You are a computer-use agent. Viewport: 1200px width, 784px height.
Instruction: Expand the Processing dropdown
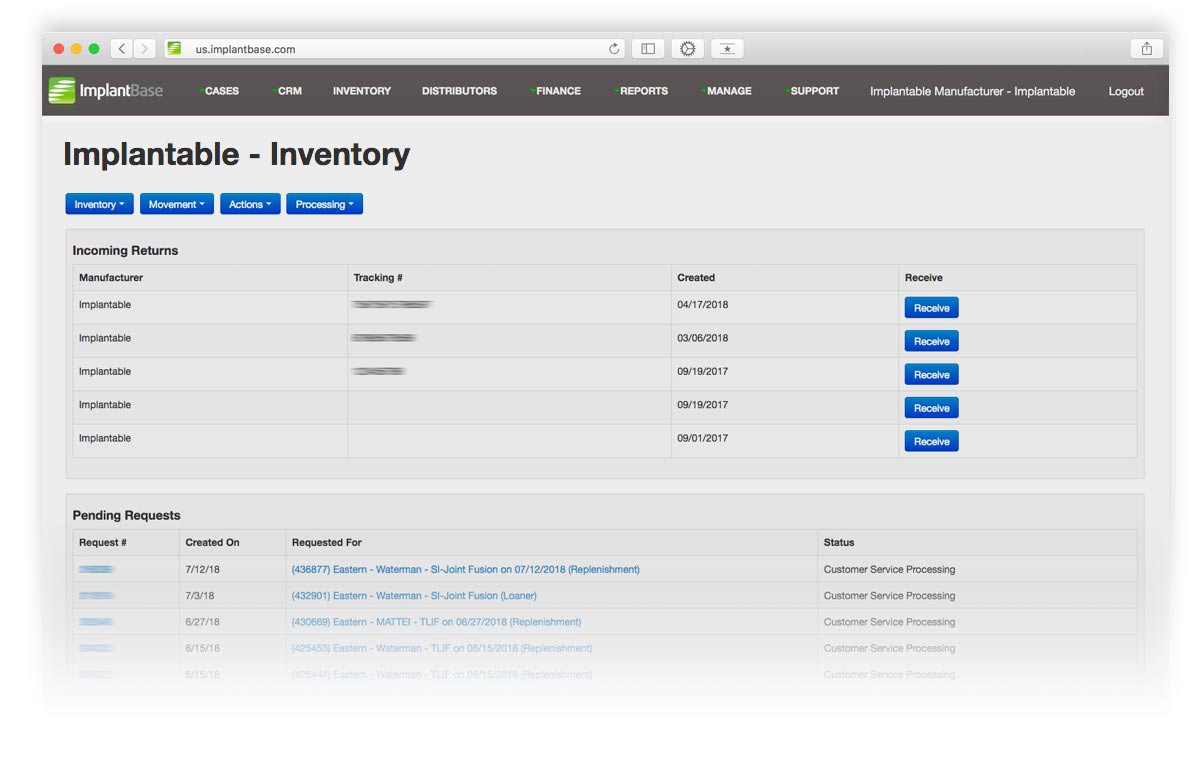pyautogui.click(x=324, y=204)
